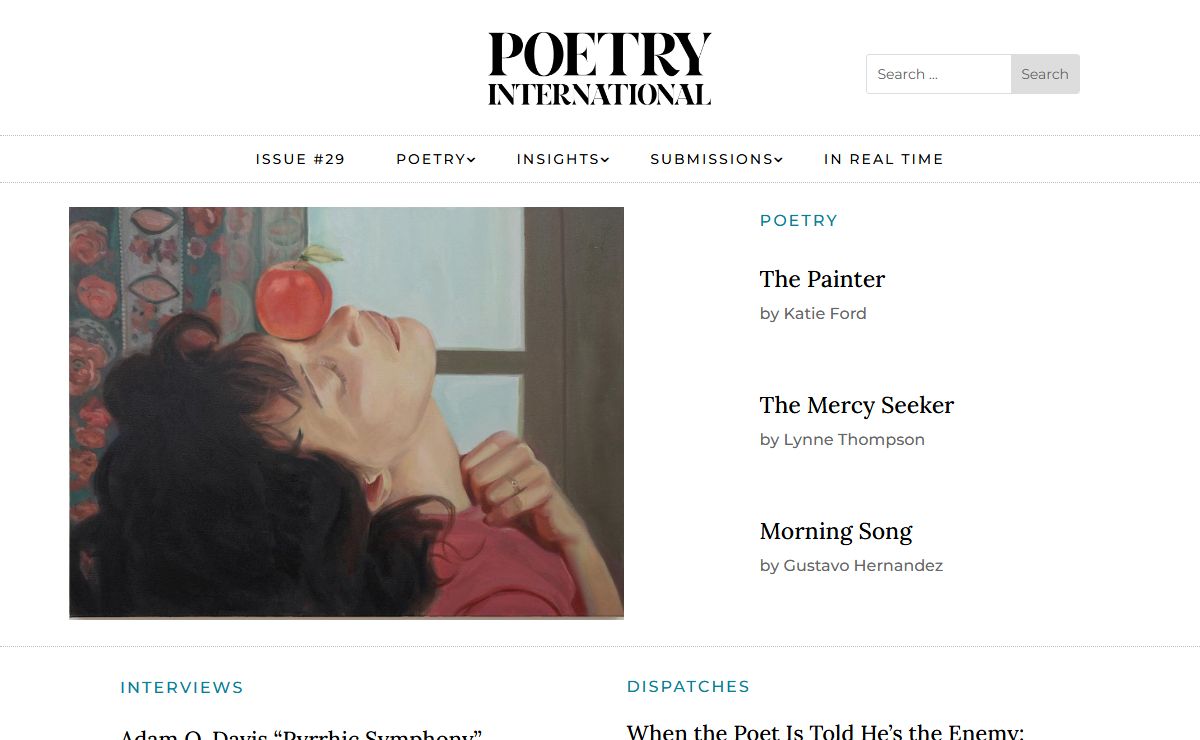Expand the Poetry dropdown menu
1200x740 pixels.
point(435,159)
